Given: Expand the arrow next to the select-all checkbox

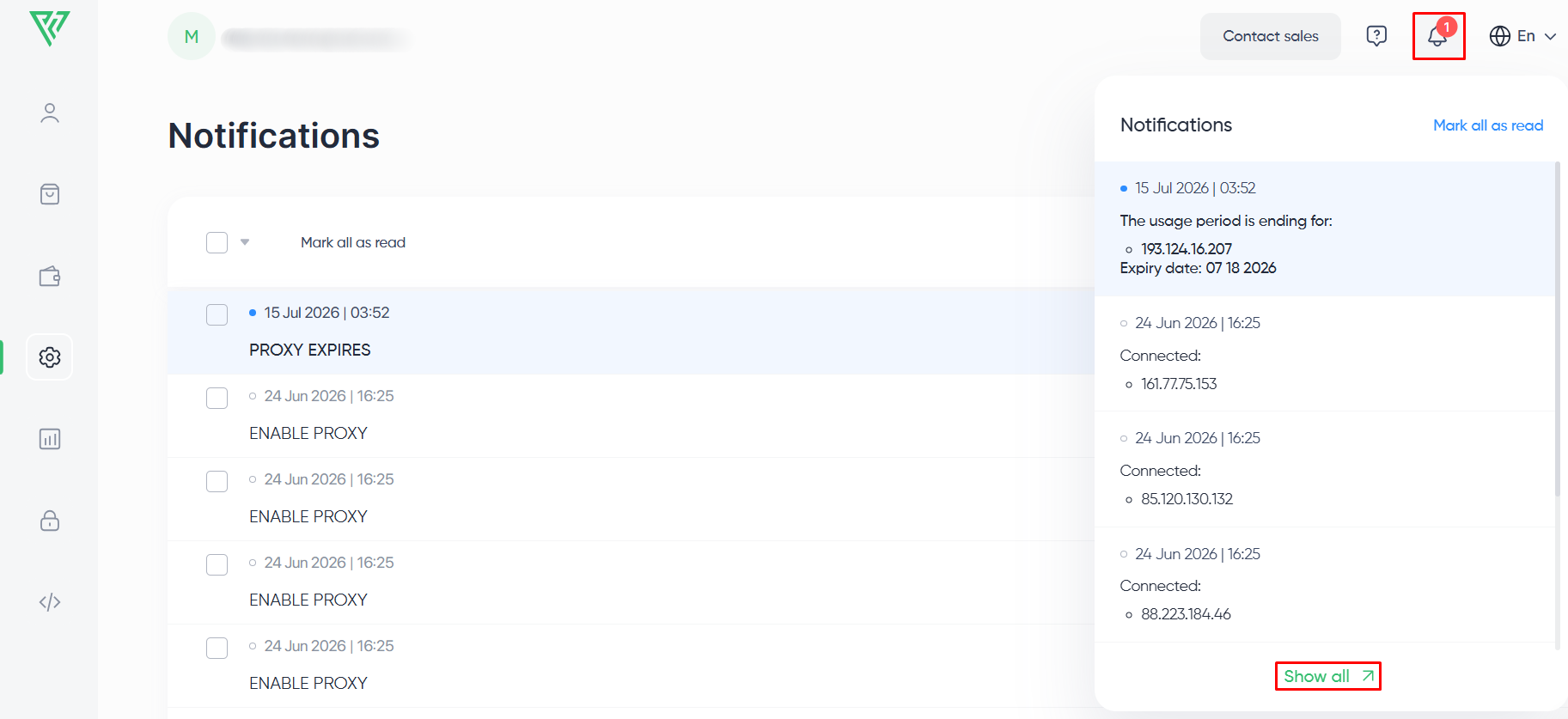Looking at the screenshot, I should tap(245, 242).
